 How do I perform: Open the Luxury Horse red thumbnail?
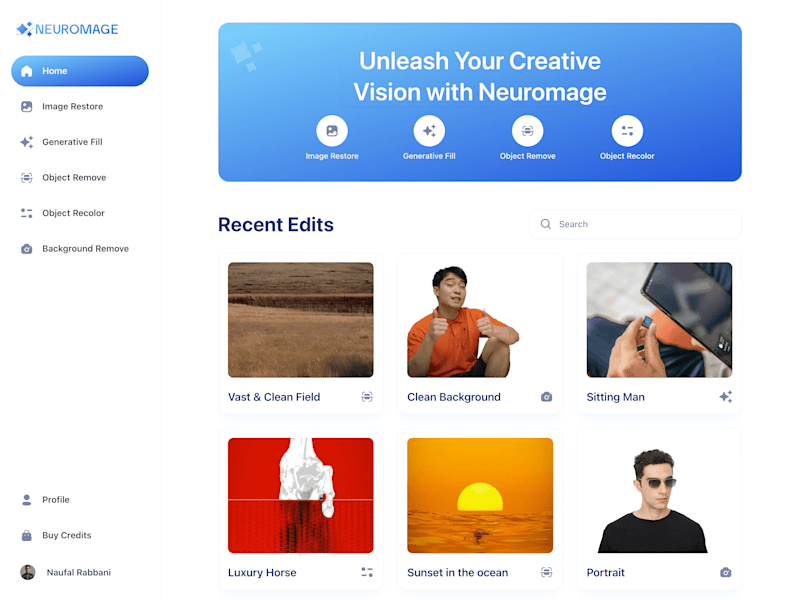301,495
